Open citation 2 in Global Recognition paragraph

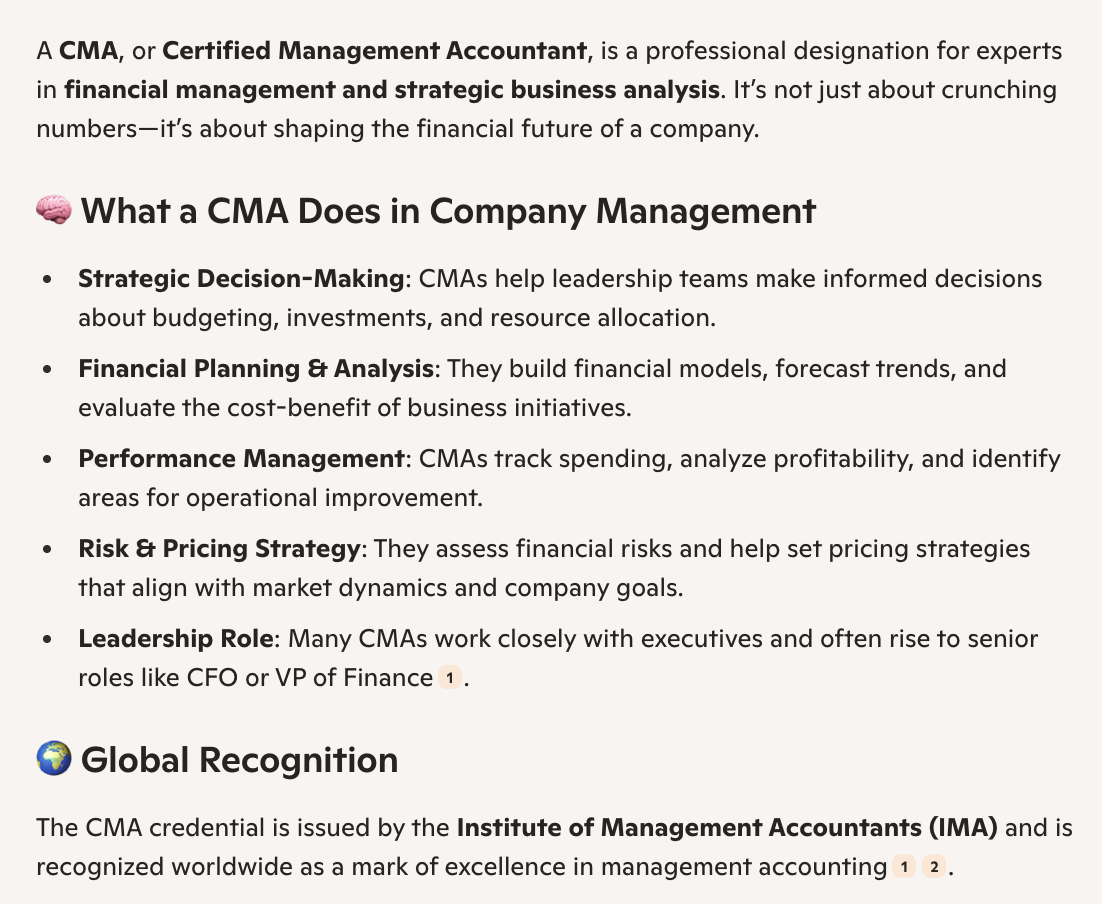click(x=933, y=867)
